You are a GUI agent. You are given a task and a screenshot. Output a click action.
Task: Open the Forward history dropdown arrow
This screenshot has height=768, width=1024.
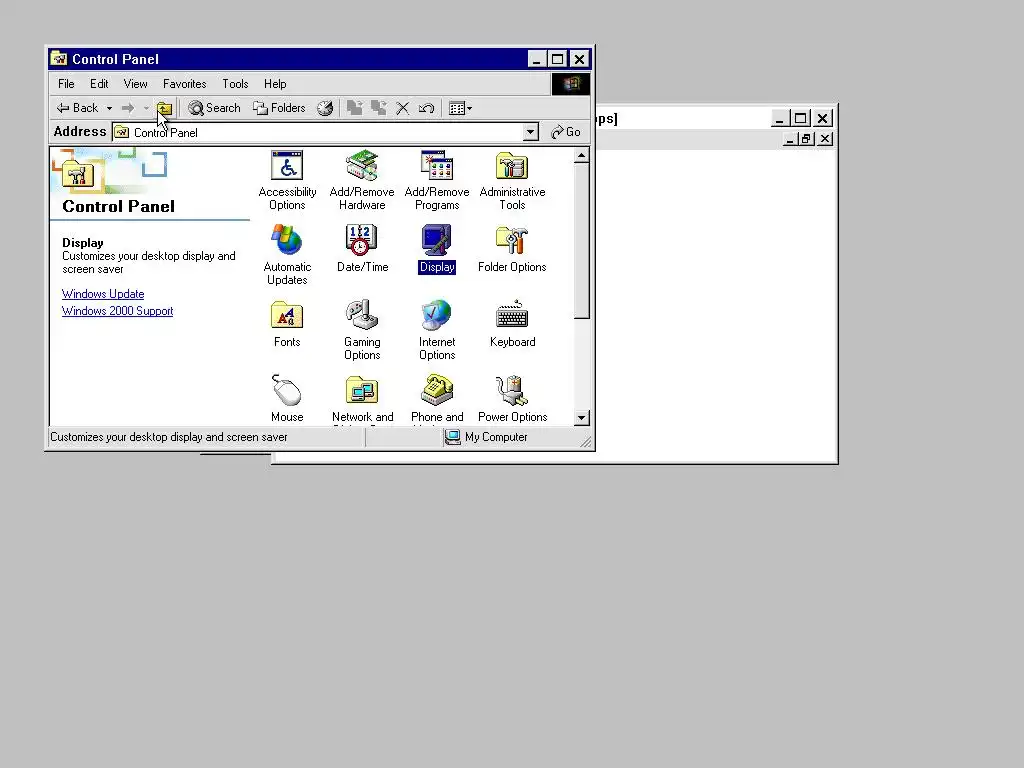(146, 108)
